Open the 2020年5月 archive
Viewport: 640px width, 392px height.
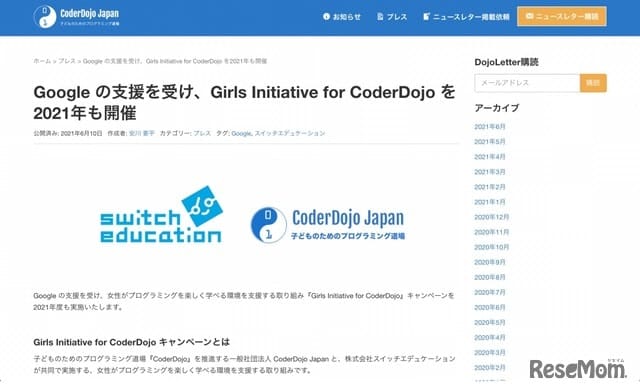(490, 323)
